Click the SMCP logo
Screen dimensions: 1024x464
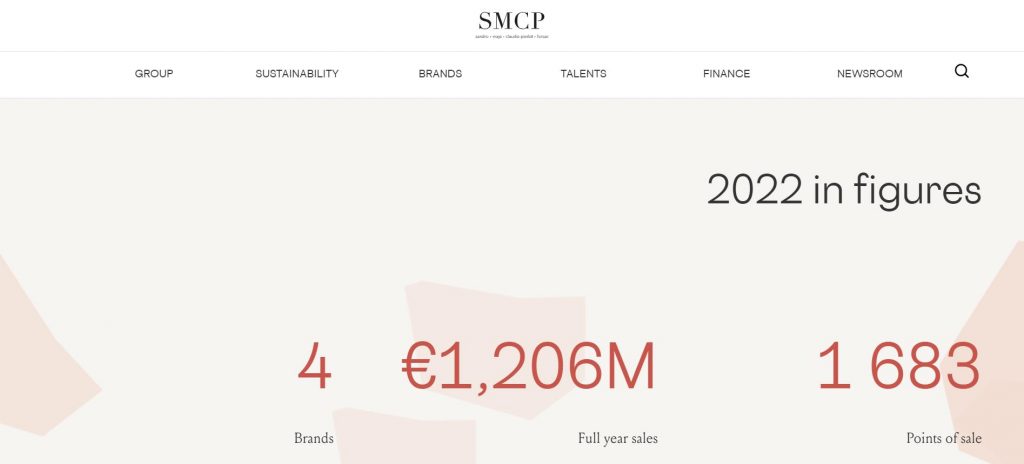512,21
